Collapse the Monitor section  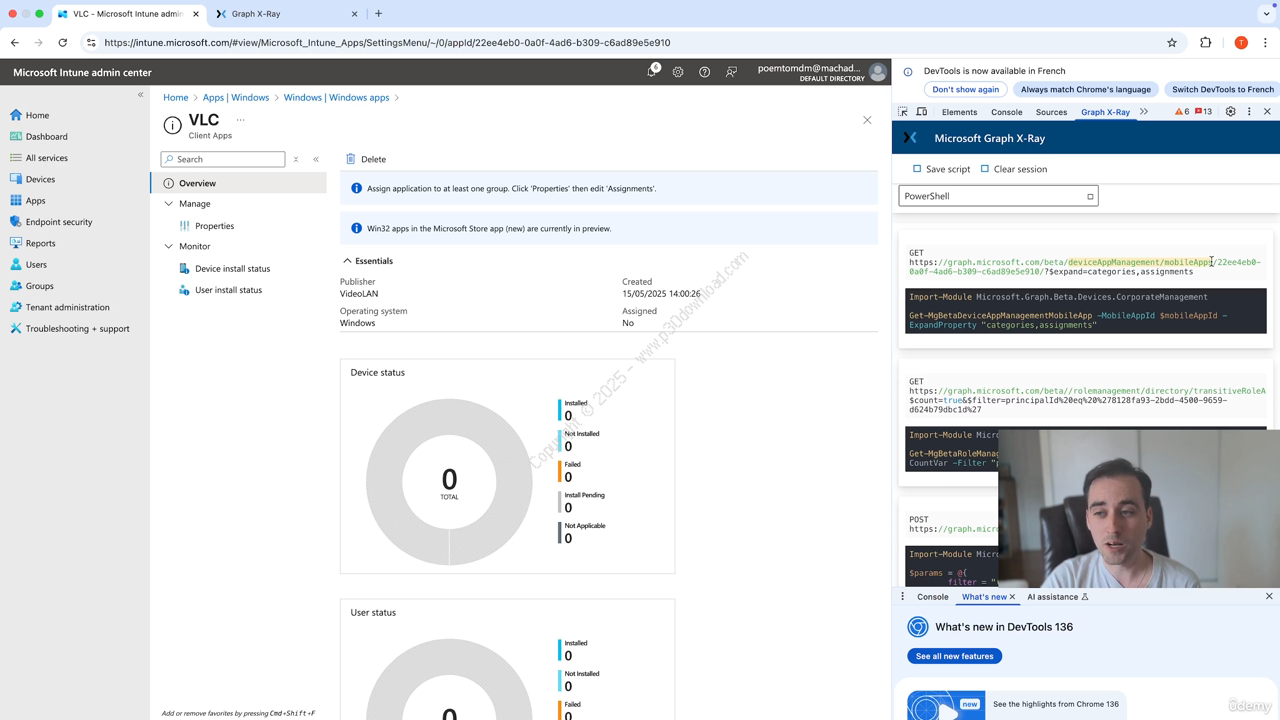coord(168,246)
